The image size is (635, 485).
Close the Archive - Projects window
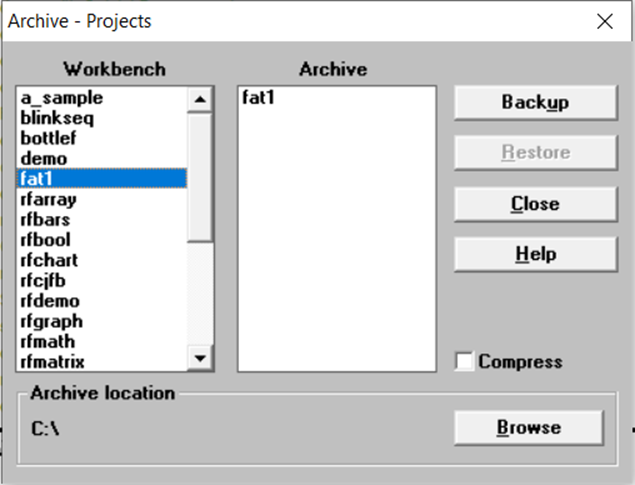(605, 21)
